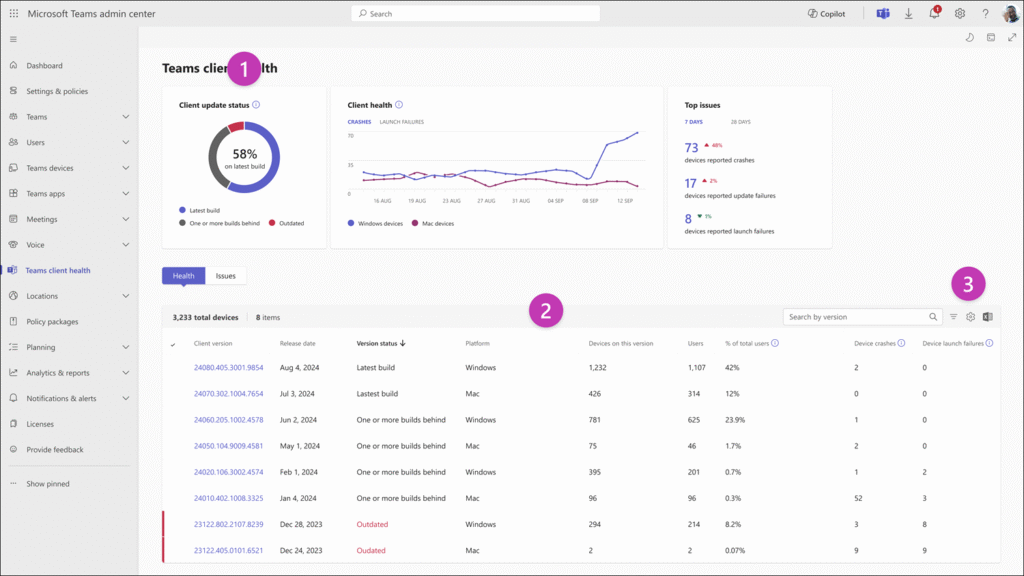Show info for Client update status
The width and height of the screenshot is (1024, 576).
[256, 104]
